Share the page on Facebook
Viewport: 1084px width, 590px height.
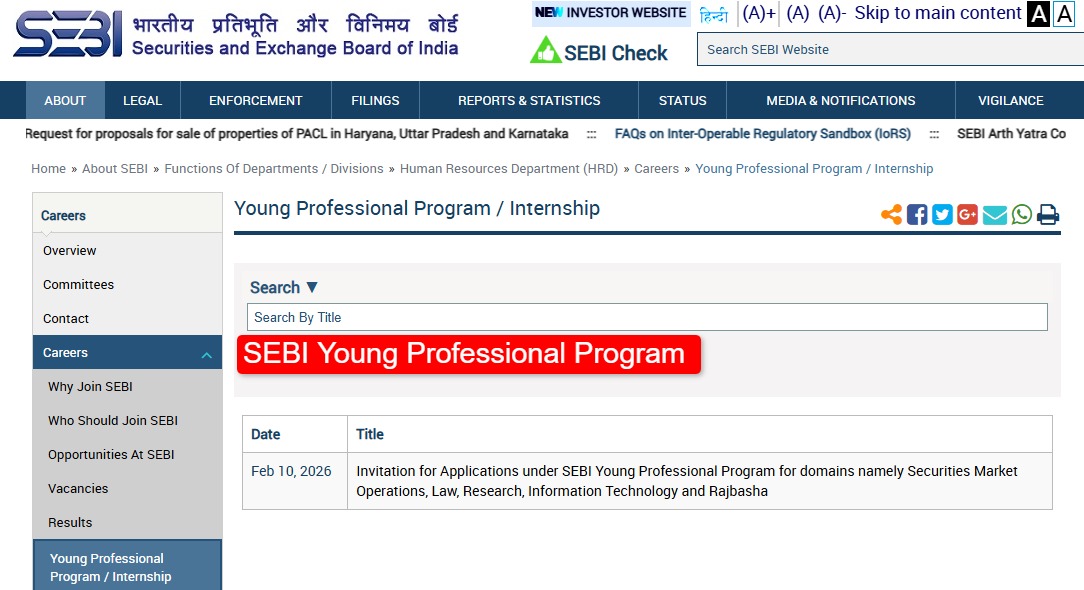(x=917, y=215)
